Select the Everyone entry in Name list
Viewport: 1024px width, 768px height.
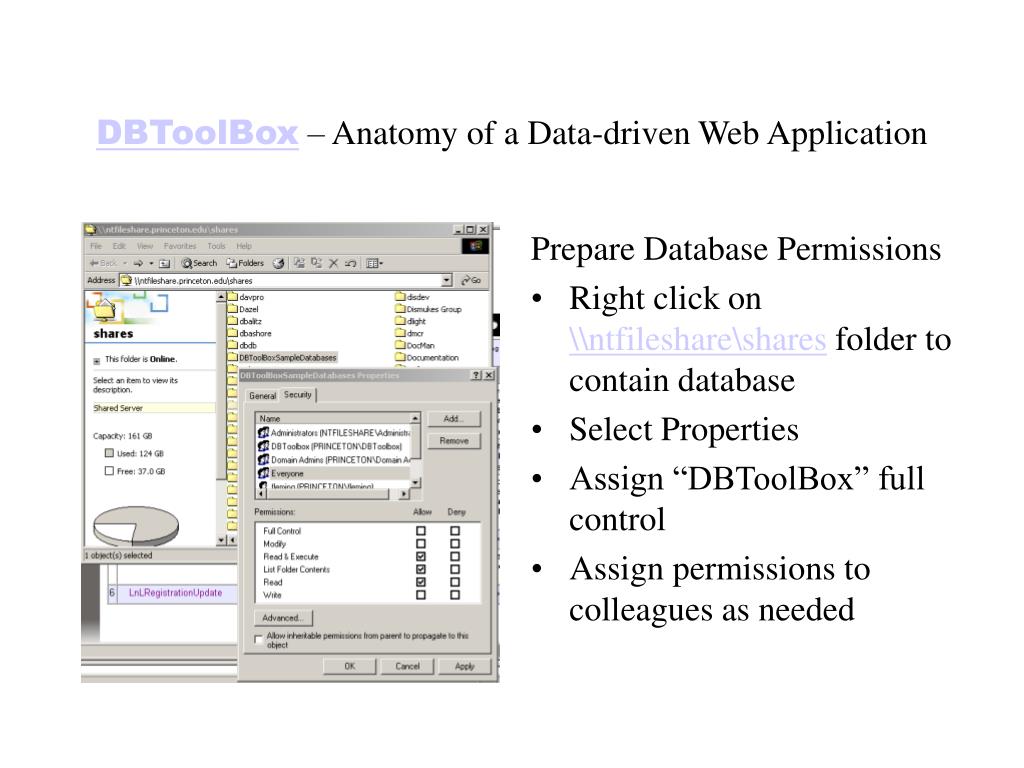point(334,473)
